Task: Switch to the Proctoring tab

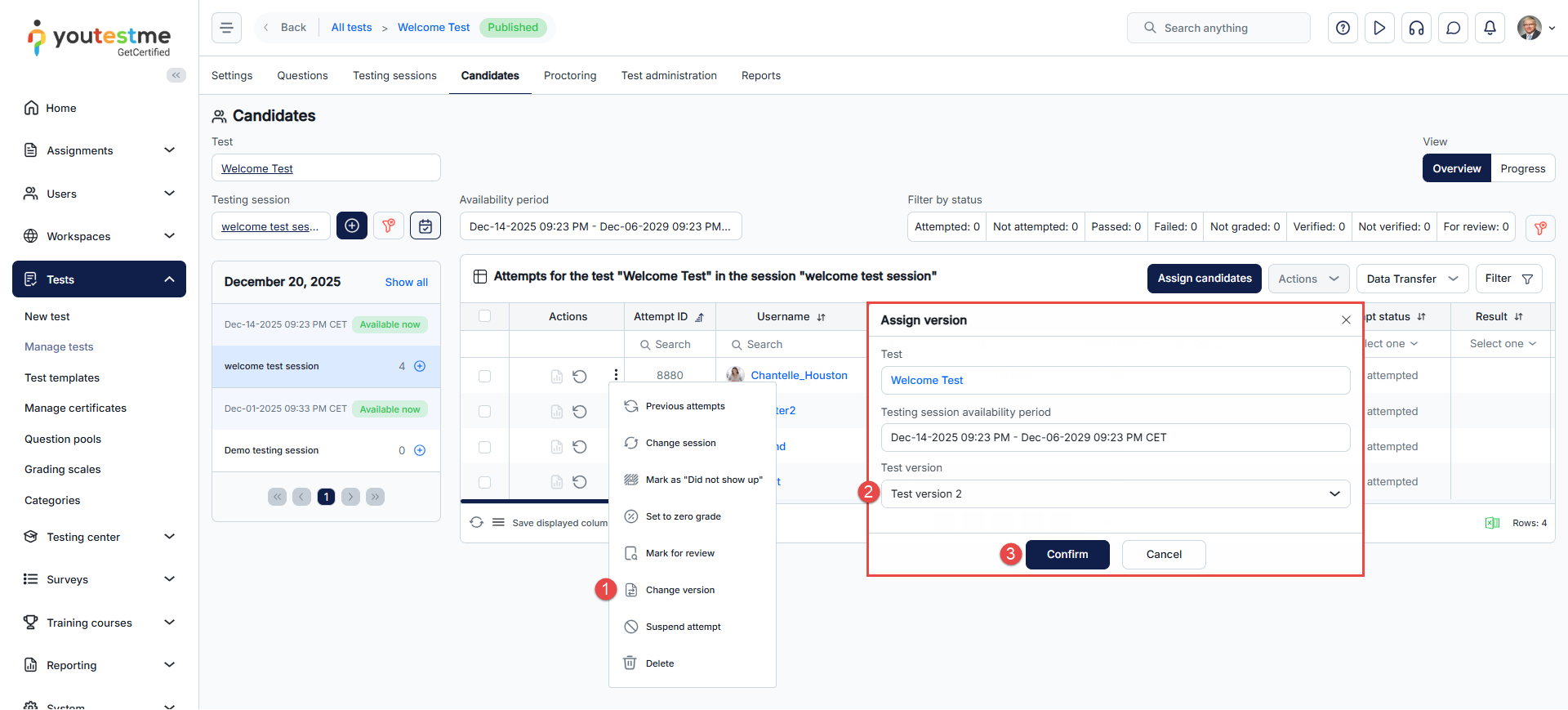Action: (x=570, y=75)
